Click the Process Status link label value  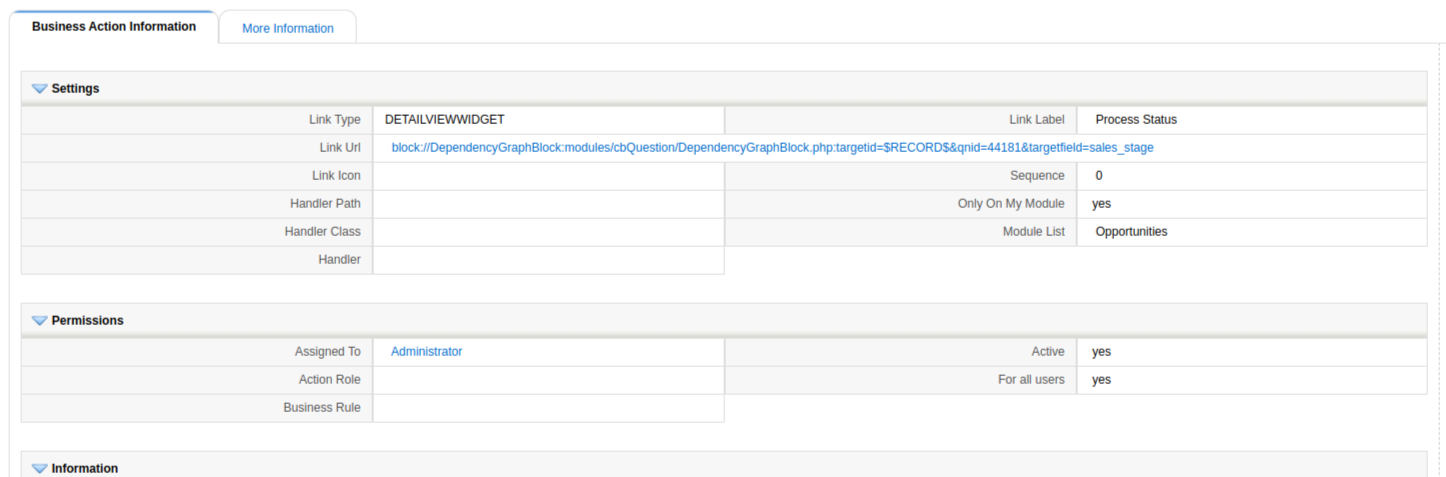point(1136,120)
